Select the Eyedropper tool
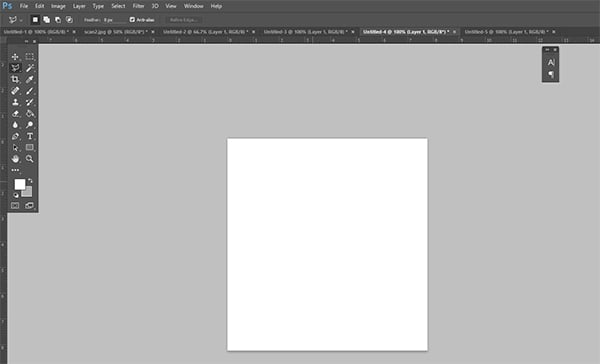Image resolution: width=600 pixels, height=364 pixels. coord(29,79)
